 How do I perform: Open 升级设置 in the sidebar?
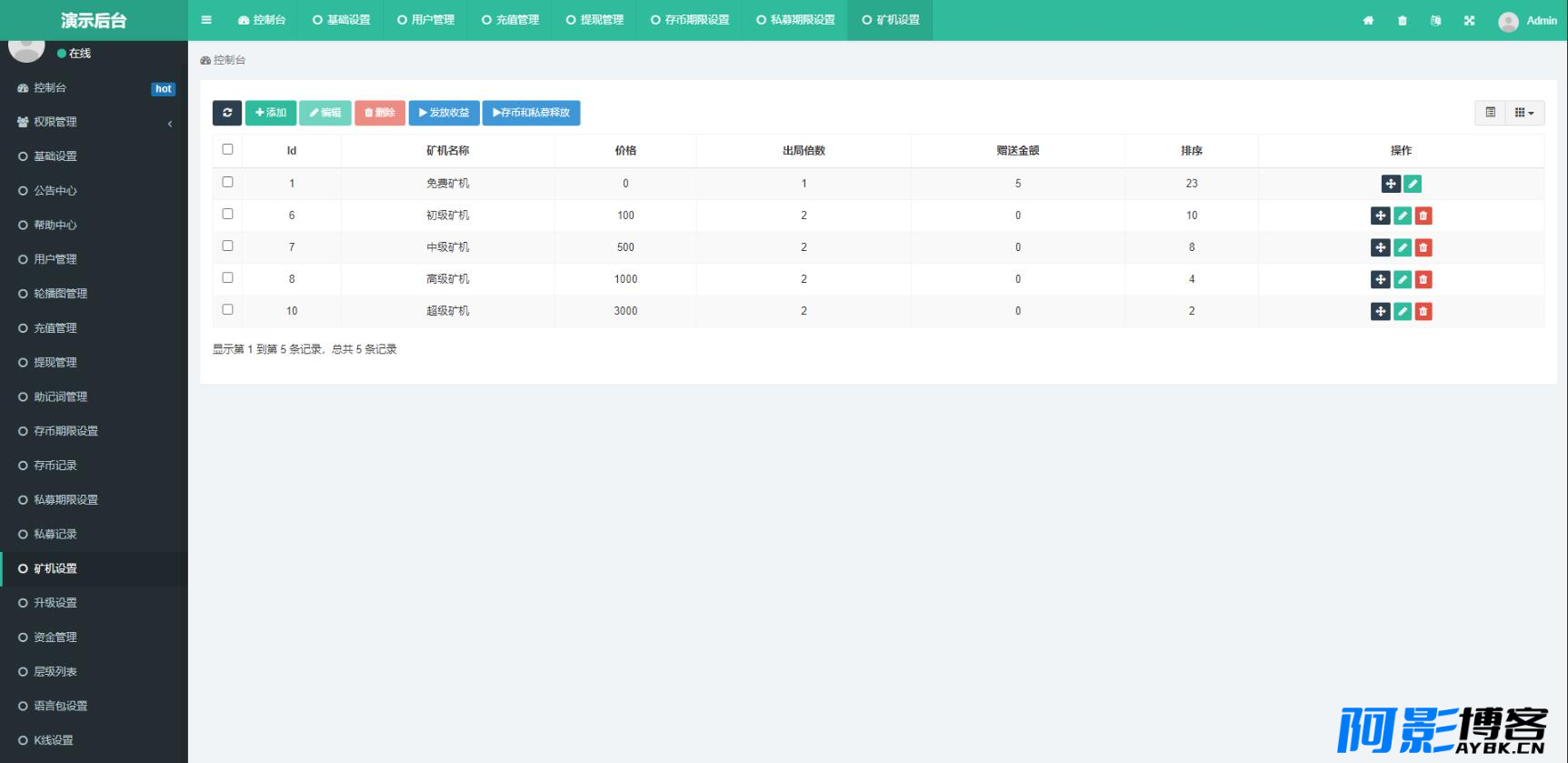pos(94,603)
